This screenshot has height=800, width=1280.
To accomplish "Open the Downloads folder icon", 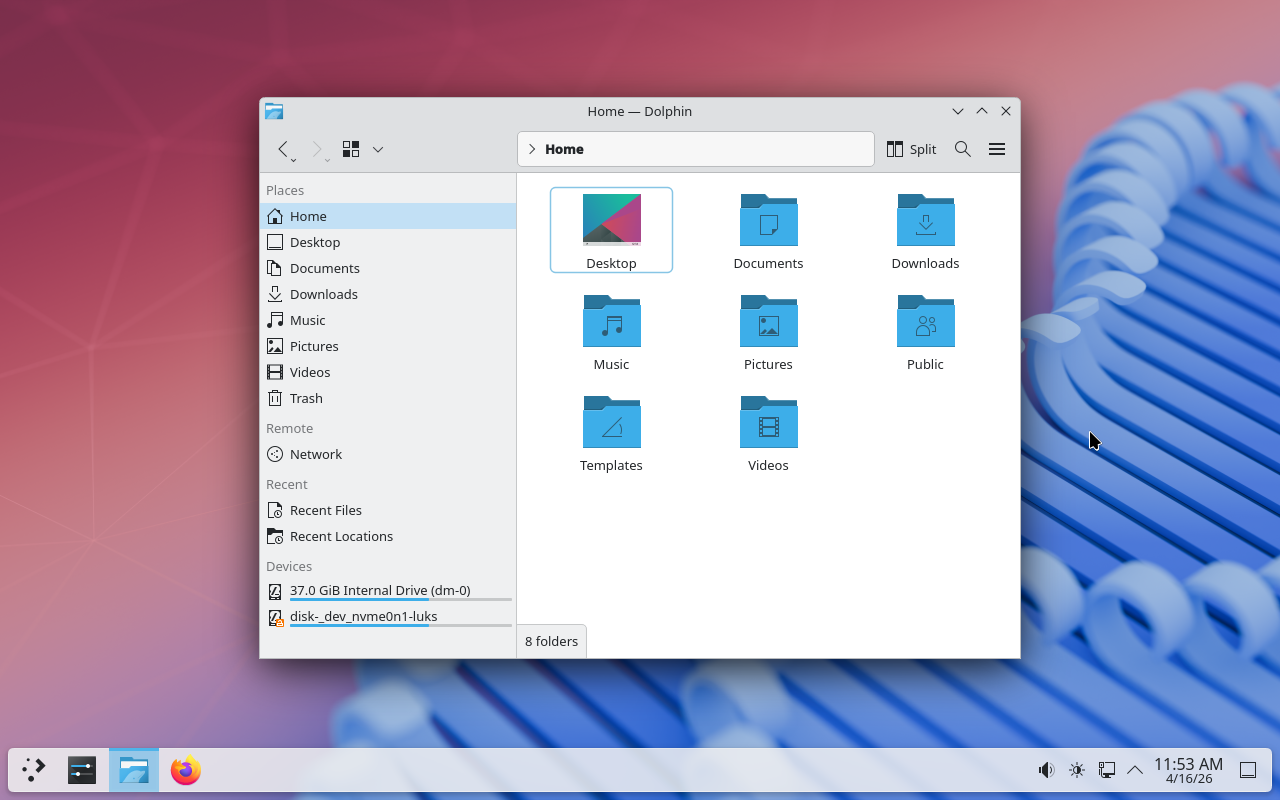I will [x=925, y=221].
